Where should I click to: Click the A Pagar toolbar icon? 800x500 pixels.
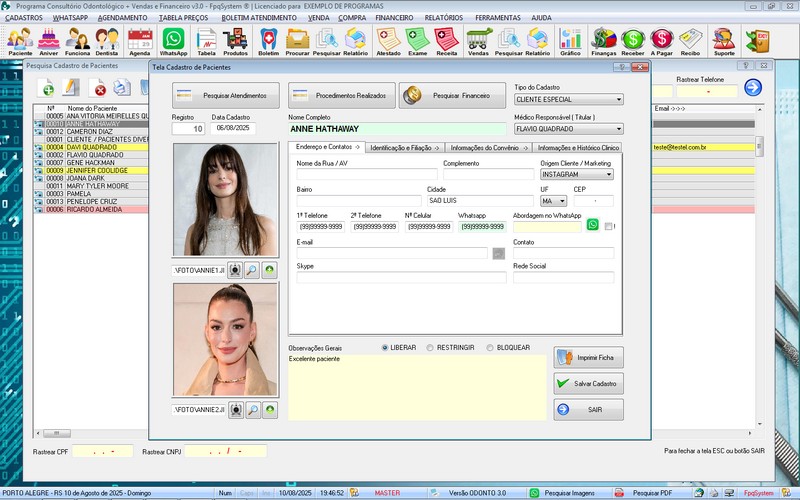coord(661,40)
